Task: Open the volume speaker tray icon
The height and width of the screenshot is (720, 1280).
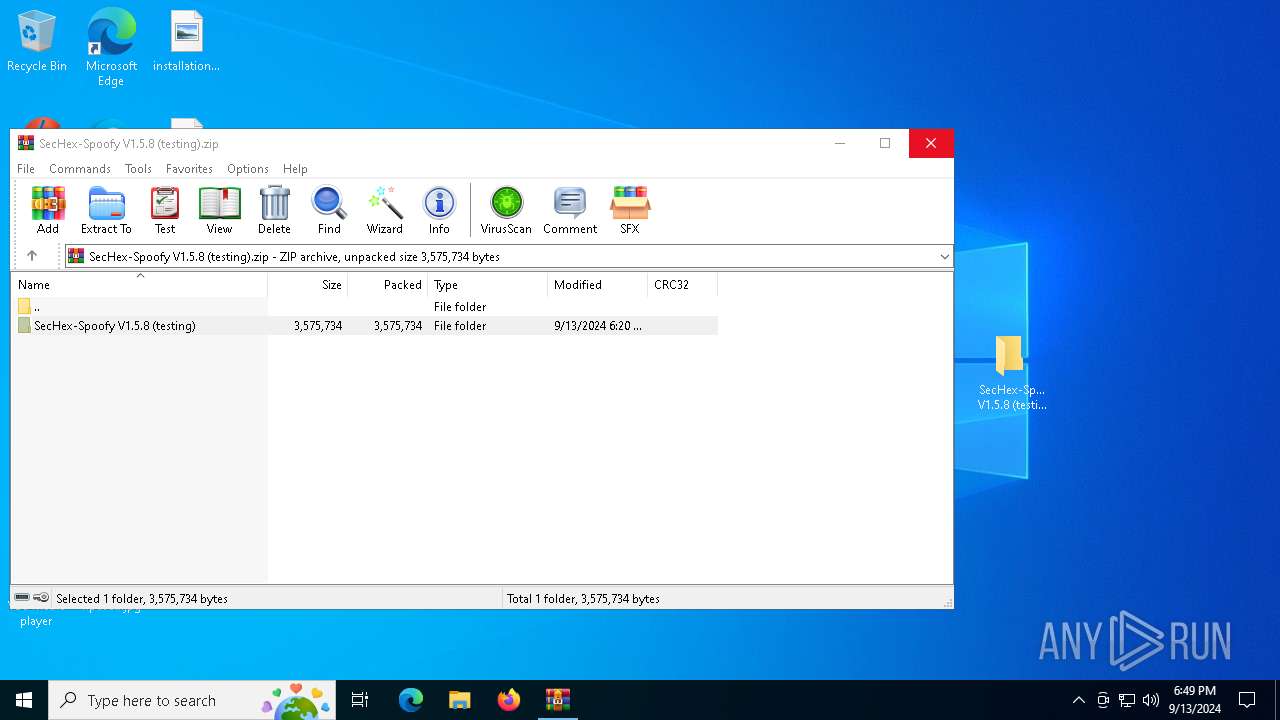Action: click(x=1151, y=700)
